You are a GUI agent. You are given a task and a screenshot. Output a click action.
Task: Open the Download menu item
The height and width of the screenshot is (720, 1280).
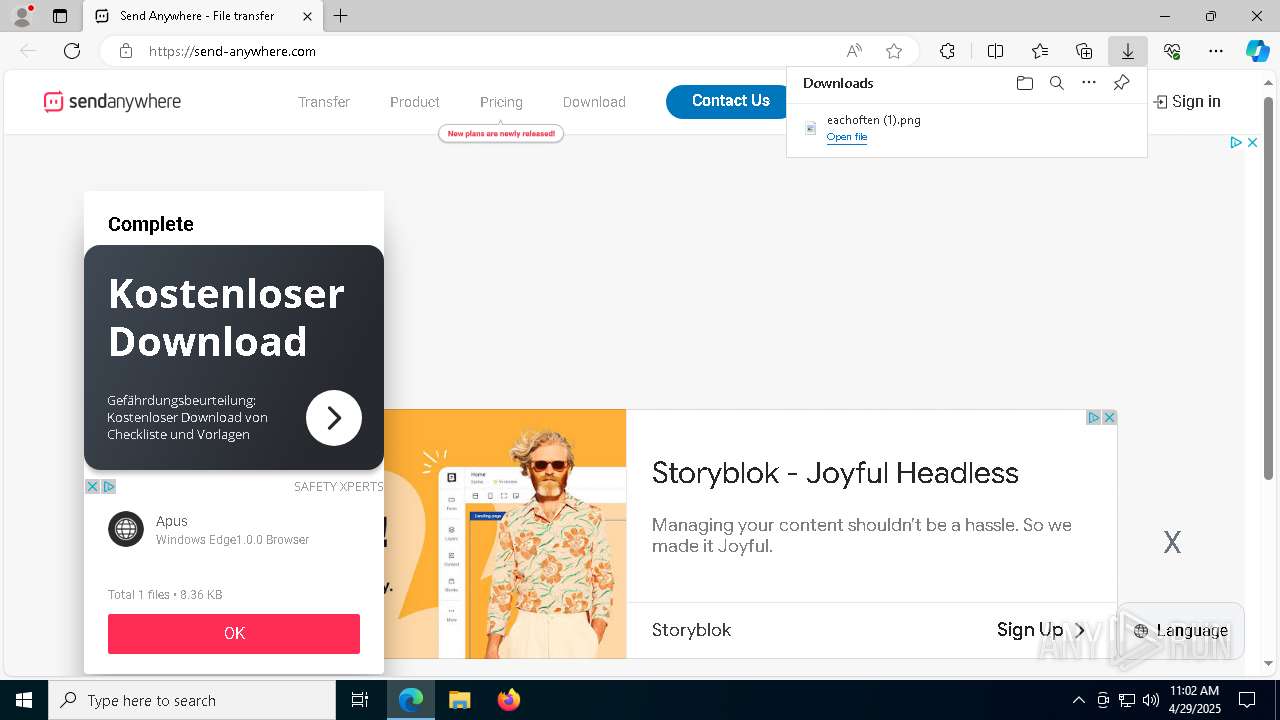tap(594, 102)
